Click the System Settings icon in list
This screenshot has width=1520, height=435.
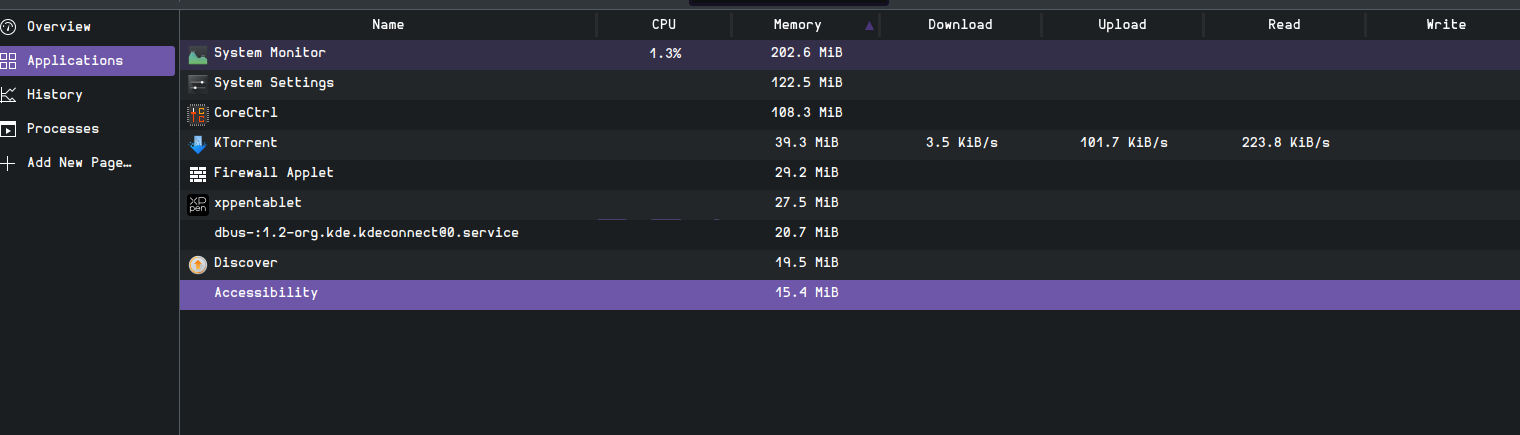click(197, 84)
